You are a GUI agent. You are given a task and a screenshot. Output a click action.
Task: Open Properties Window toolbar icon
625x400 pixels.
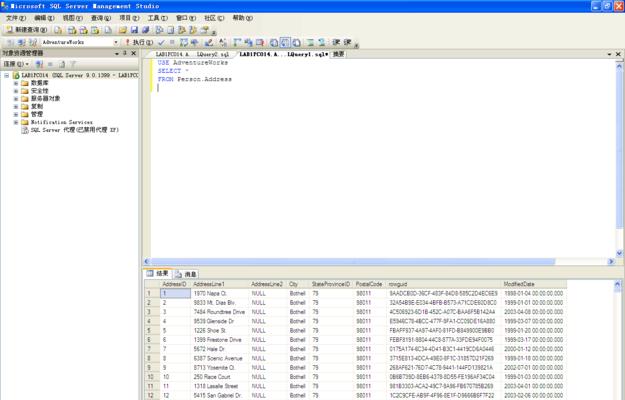[204, 30]
